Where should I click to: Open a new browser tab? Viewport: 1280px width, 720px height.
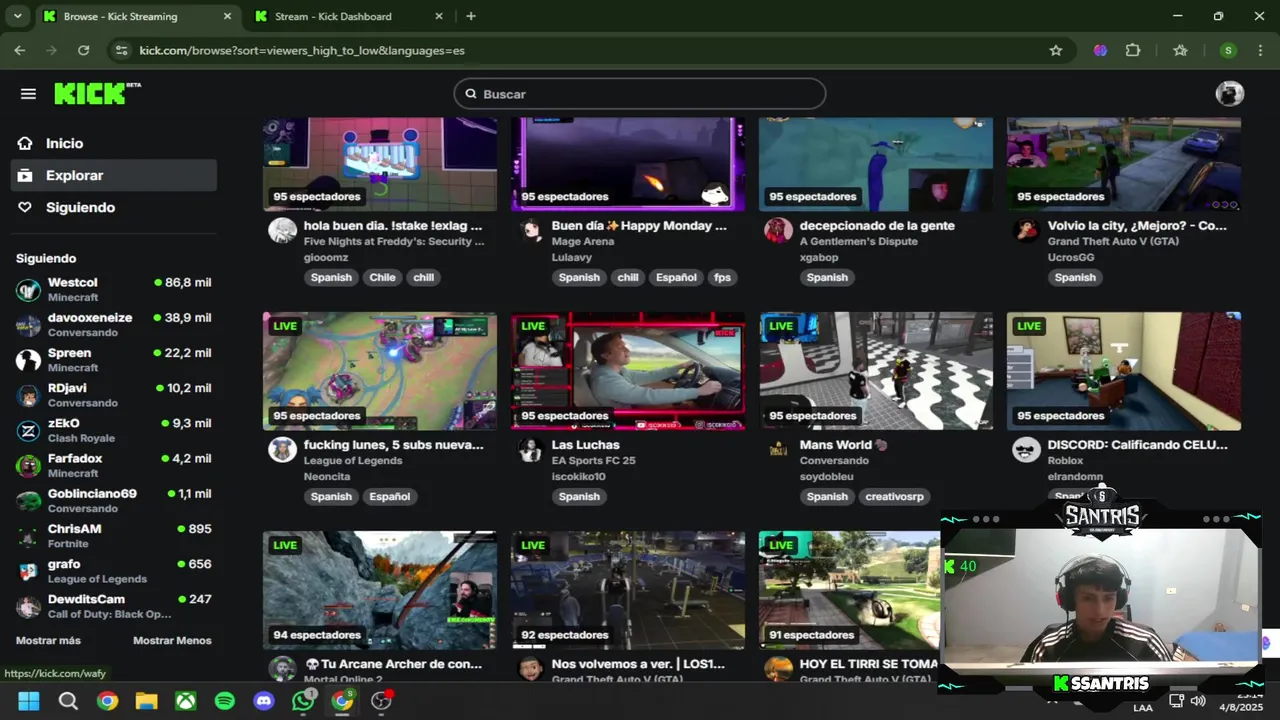click(x=471, y=16)
